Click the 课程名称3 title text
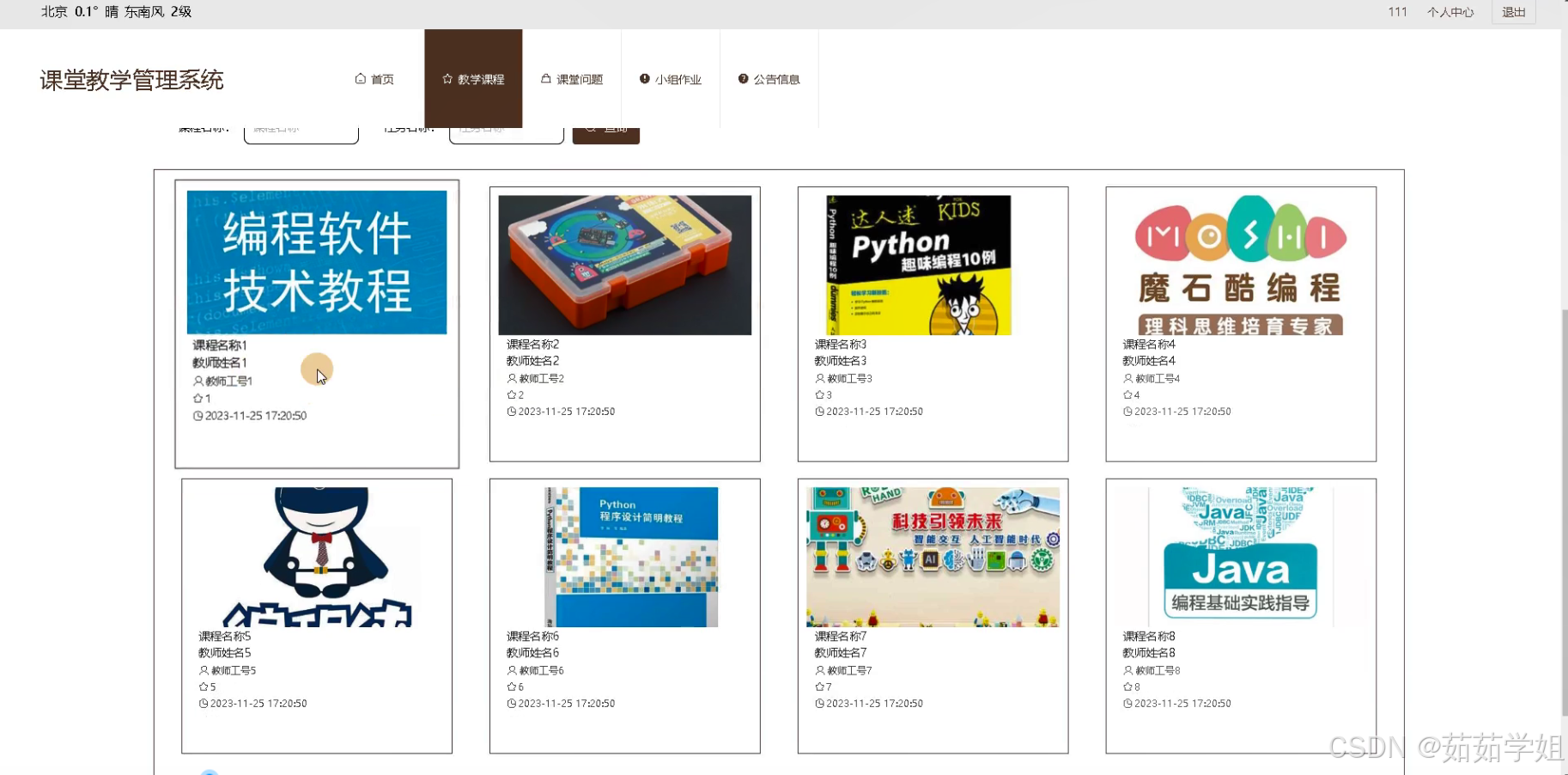This screenshot has height=775, width=1568. coord(841,345)
